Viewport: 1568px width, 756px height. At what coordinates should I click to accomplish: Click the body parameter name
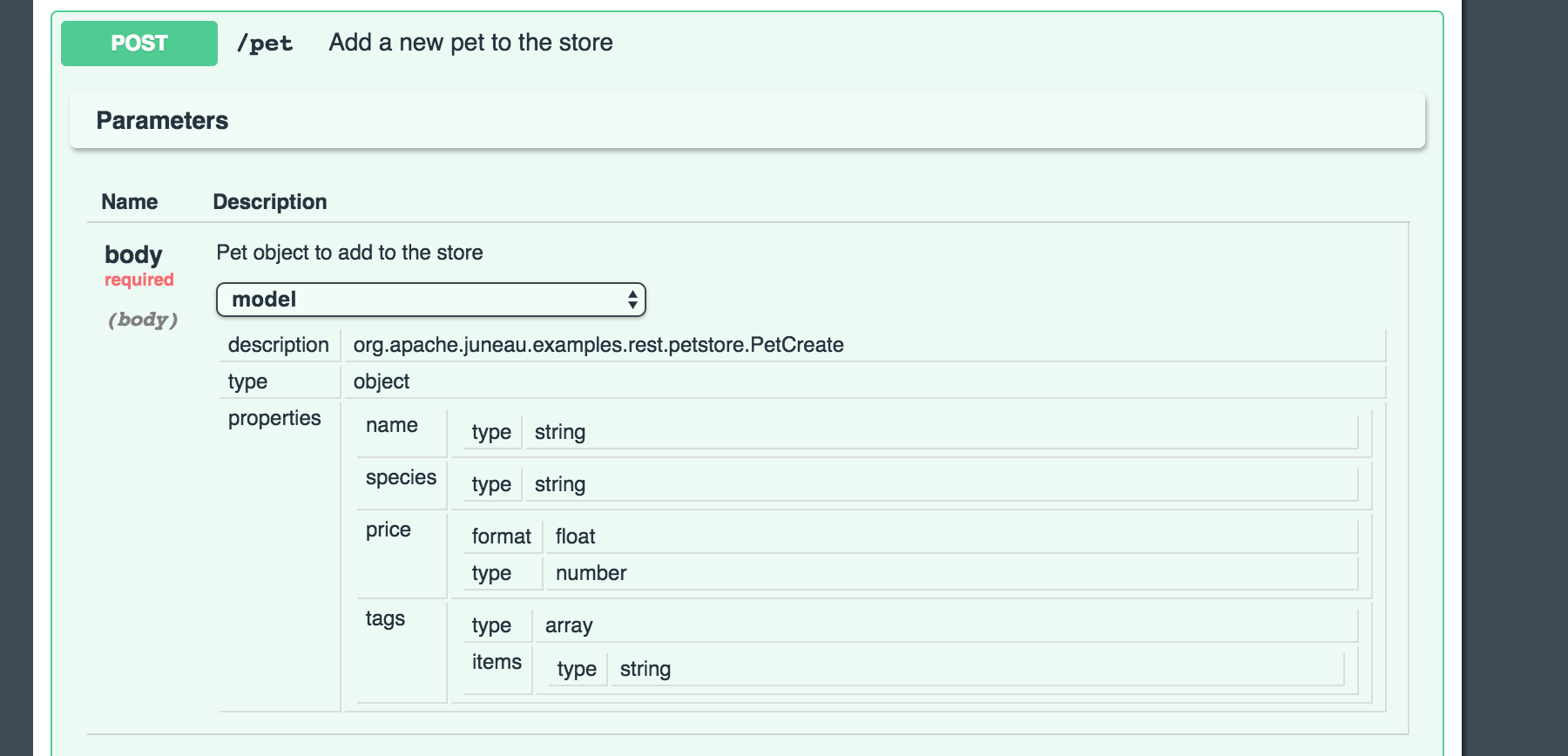(x=133, y=254)
